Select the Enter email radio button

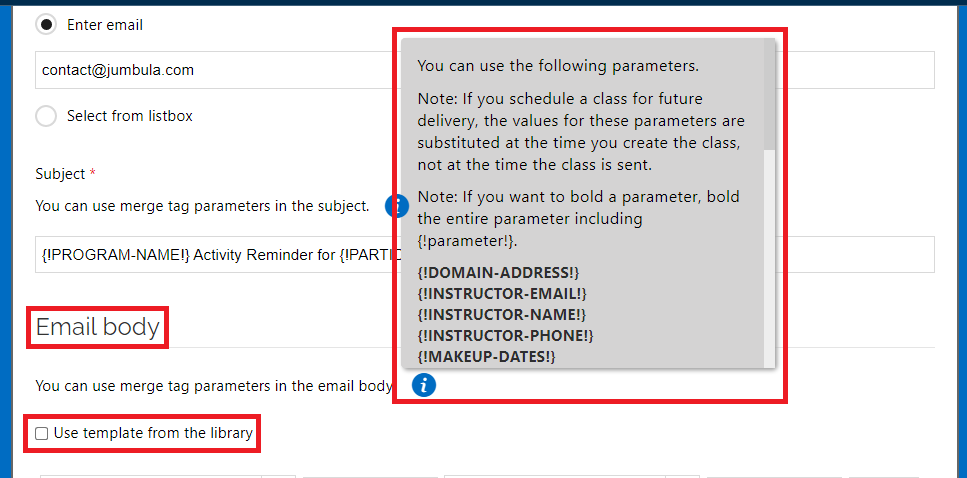(46, 25)
